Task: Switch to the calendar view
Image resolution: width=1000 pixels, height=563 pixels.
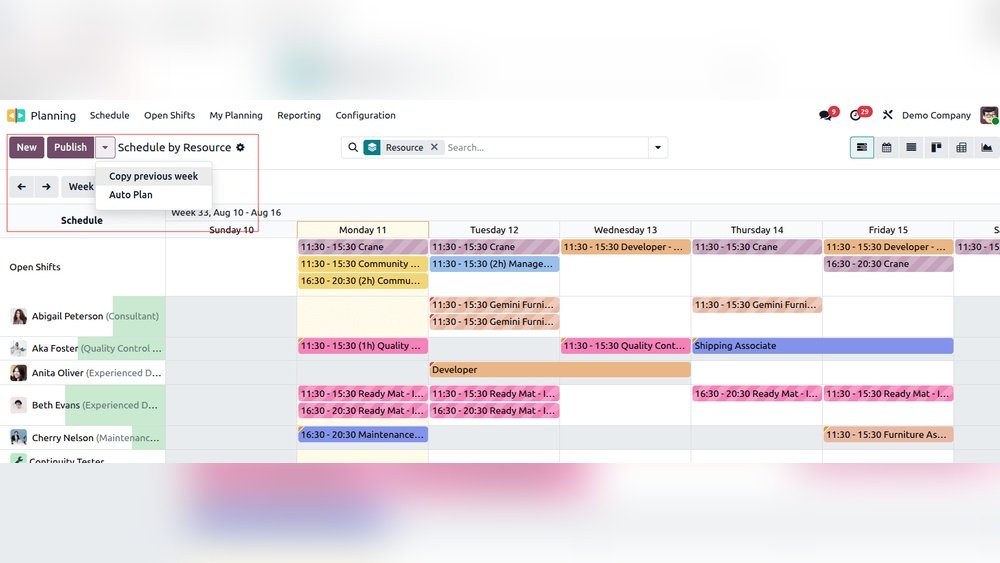Action: (887, 148)
